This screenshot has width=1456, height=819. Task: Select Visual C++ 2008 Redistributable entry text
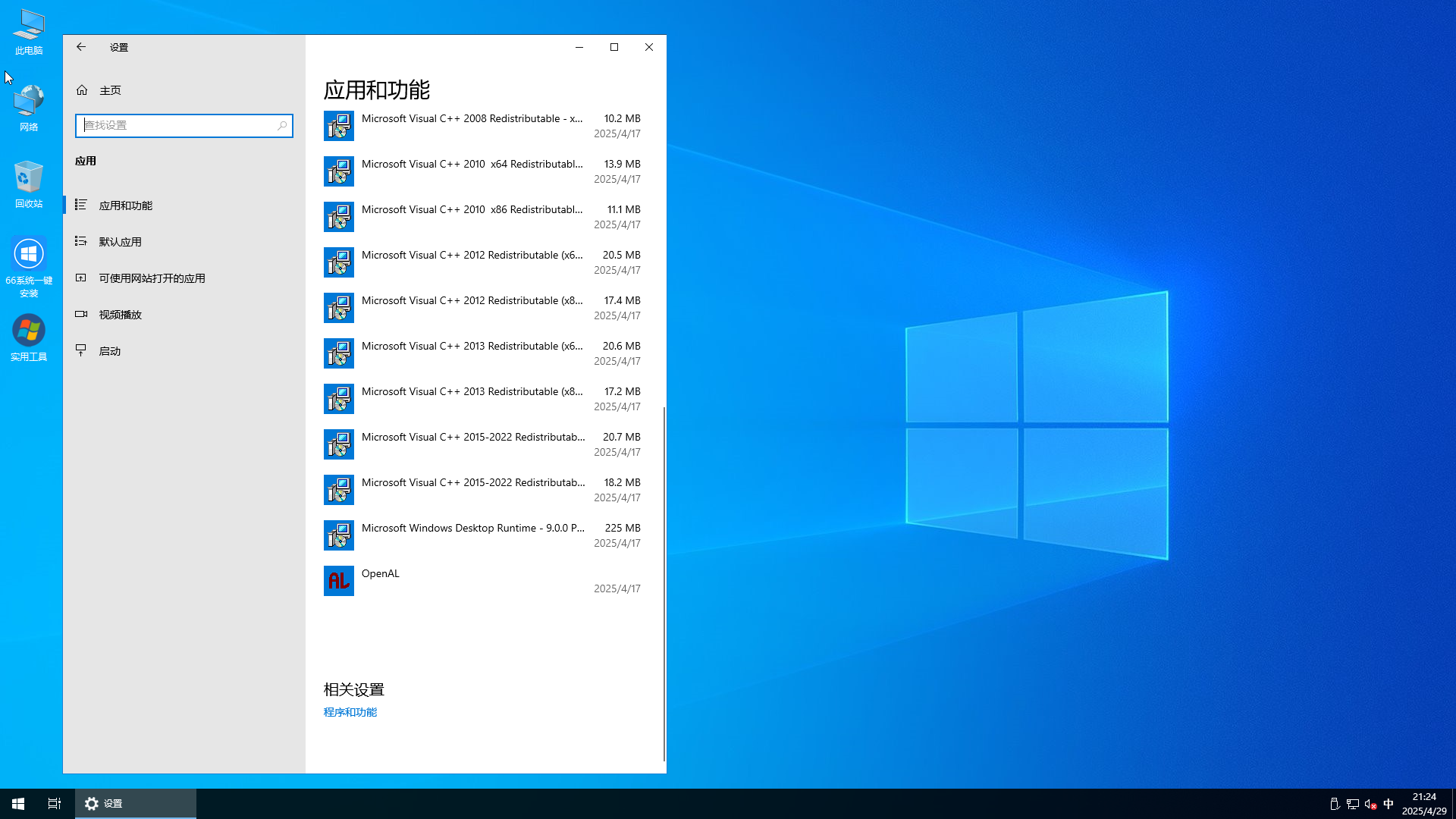coord(472,118)
